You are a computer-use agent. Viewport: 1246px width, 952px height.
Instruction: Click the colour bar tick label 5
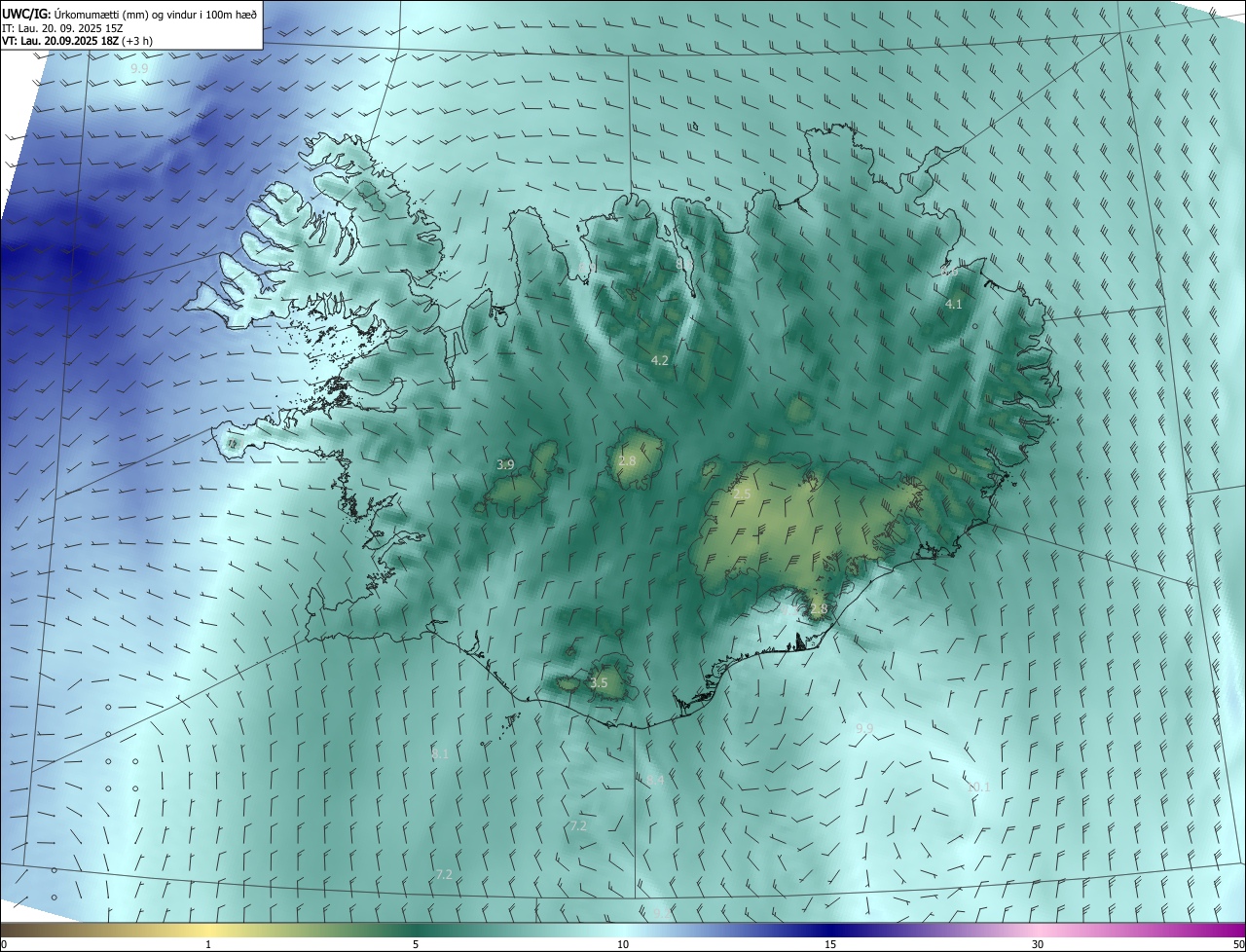416,945
